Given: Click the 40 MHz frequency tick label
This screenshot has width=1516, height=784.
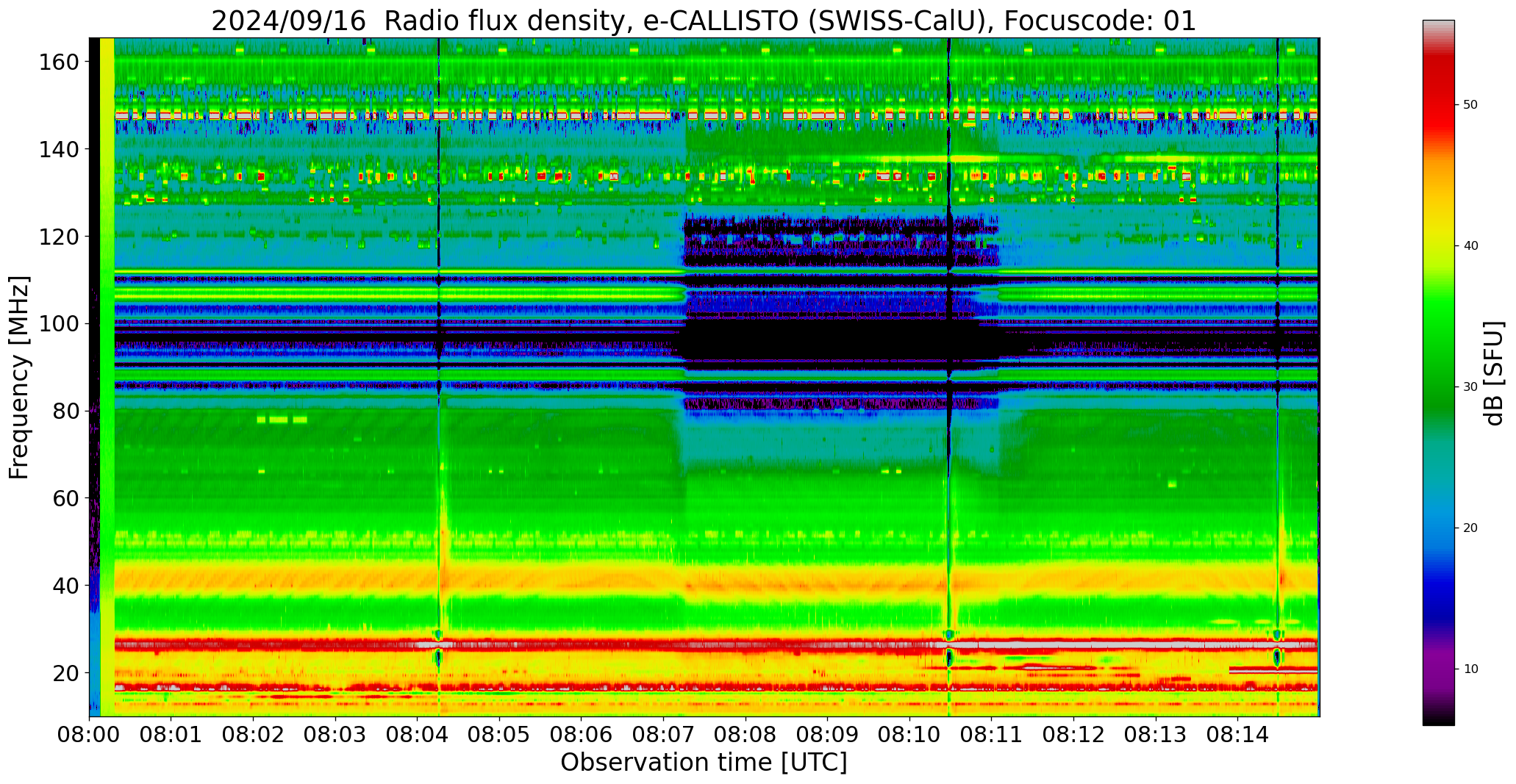Looking at the screenshot, I should 65,586.
